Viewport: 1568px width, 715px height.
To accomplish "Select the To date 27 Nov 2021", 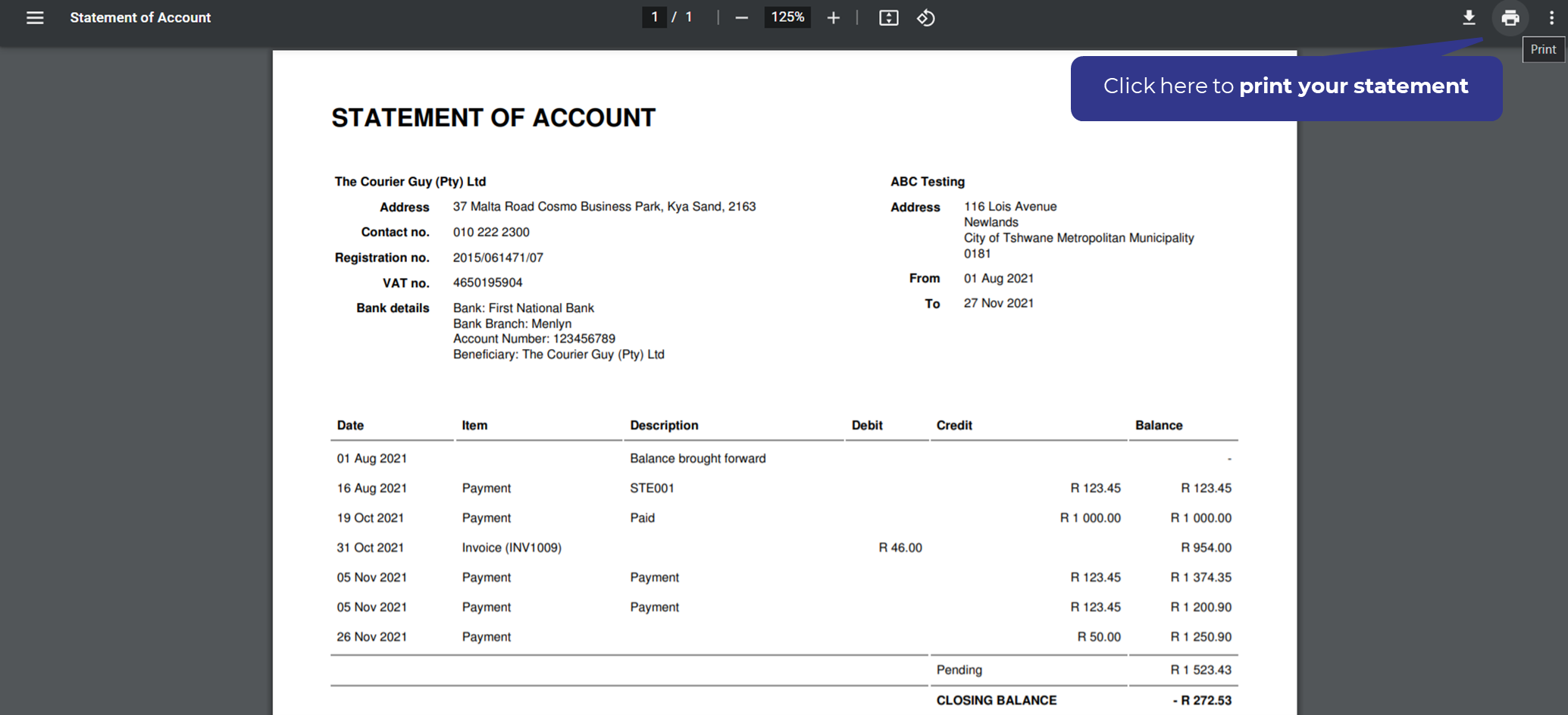I will pos(999,303).
